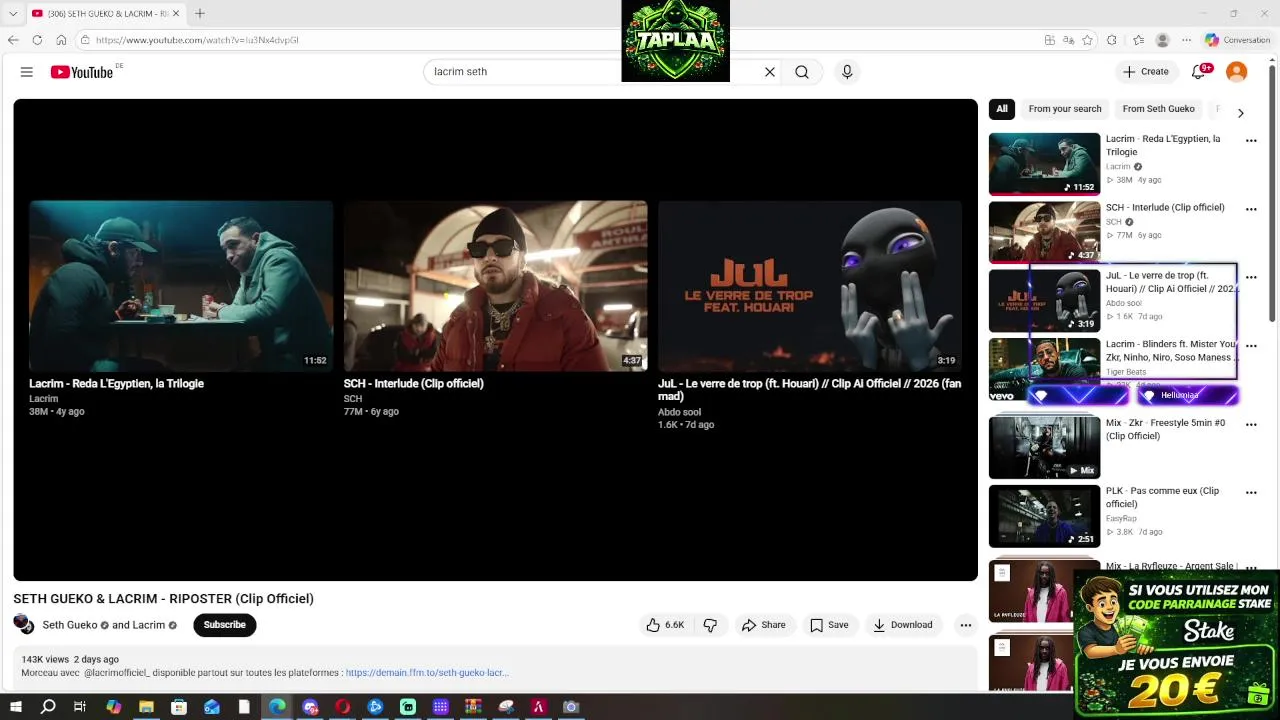Viewport: 1280px width, 720px height.
Task: Click sidebar title Lacrim - Blinders ft. Mister You
Action: tap(1171, 351)
